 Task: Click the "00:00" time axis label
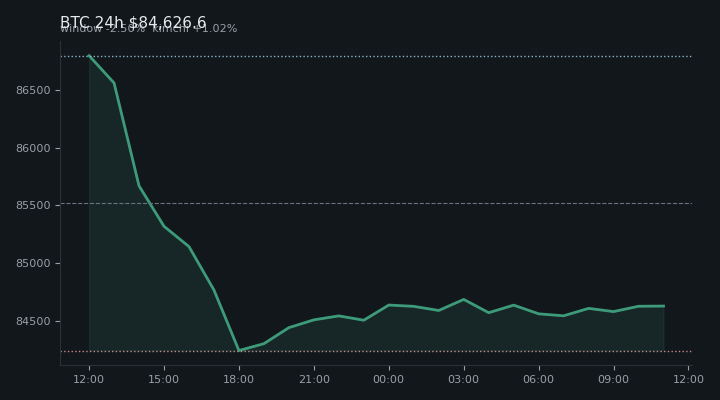coord(388,379)
